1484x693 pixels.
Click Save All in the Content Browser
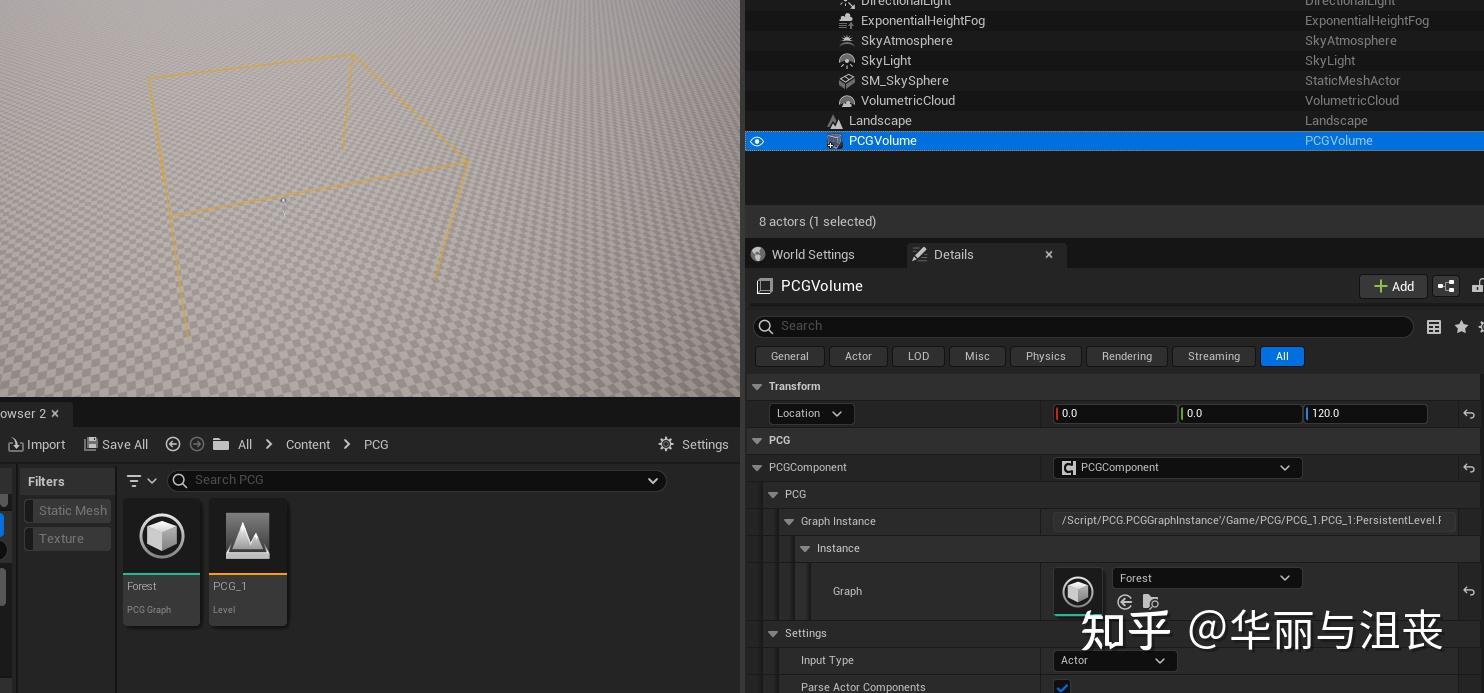[116, 444]
